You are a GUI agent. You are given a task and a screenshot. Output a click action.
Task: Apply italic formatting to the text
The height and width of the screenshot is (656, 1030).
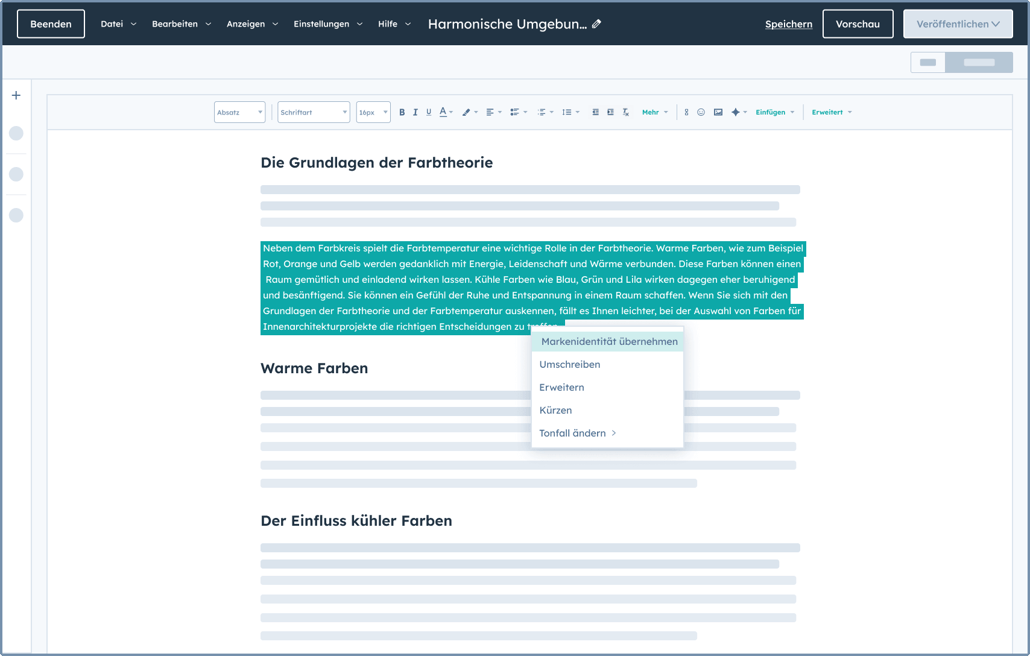point(415,112)
